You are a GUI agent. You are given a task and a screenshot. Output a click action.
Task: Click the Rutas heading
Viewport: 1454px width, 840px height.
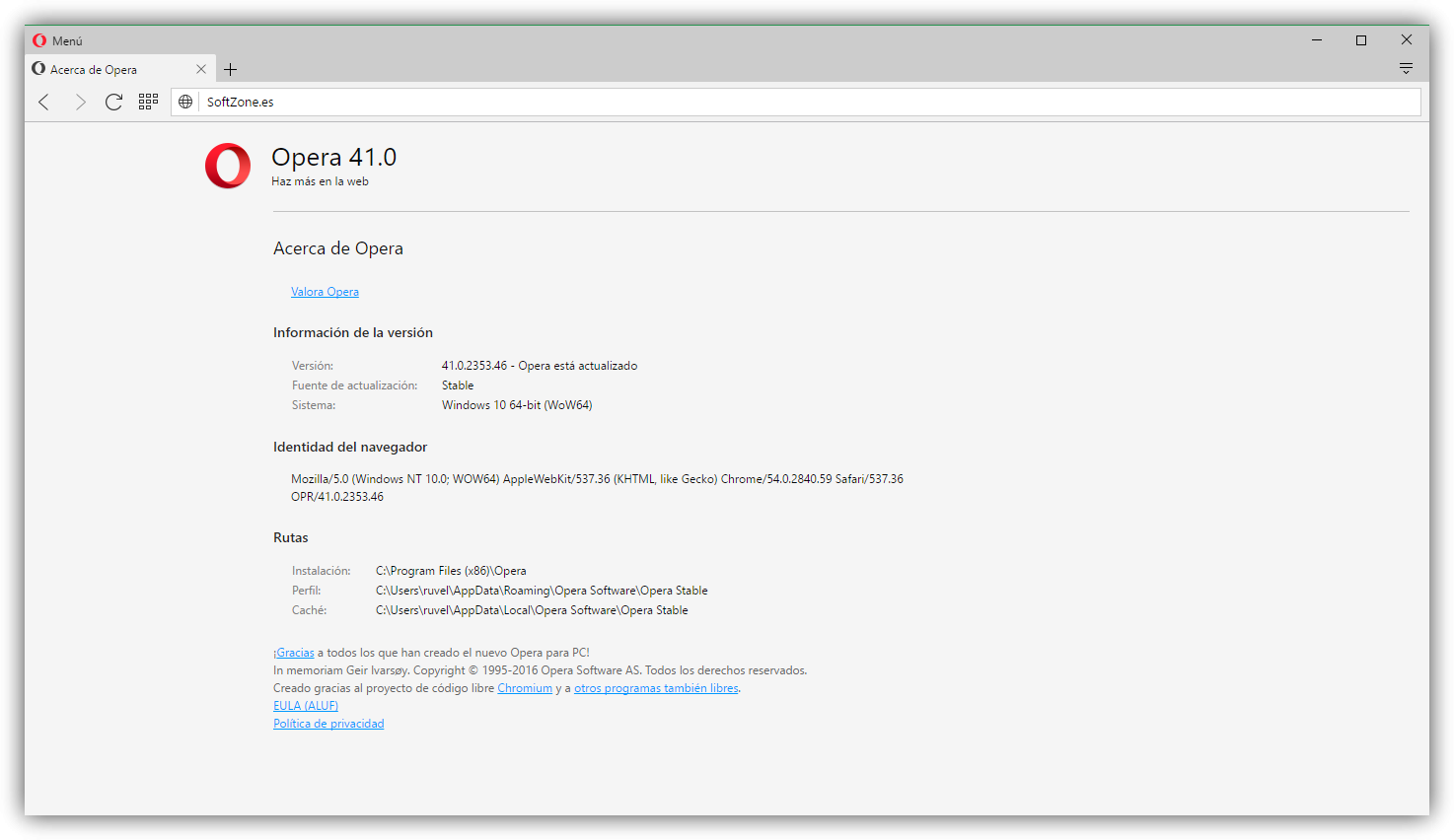(x=291, y=538)
